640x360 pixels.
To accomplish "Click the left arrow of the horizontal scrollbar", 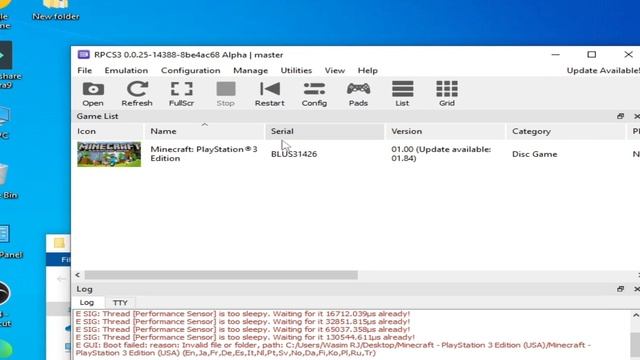I will [78, 275].
